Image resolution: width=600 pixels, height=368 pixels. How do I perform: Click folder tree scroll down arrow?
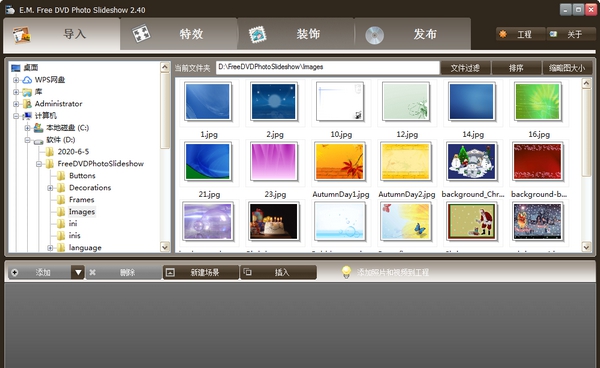(x=165, y=247)
